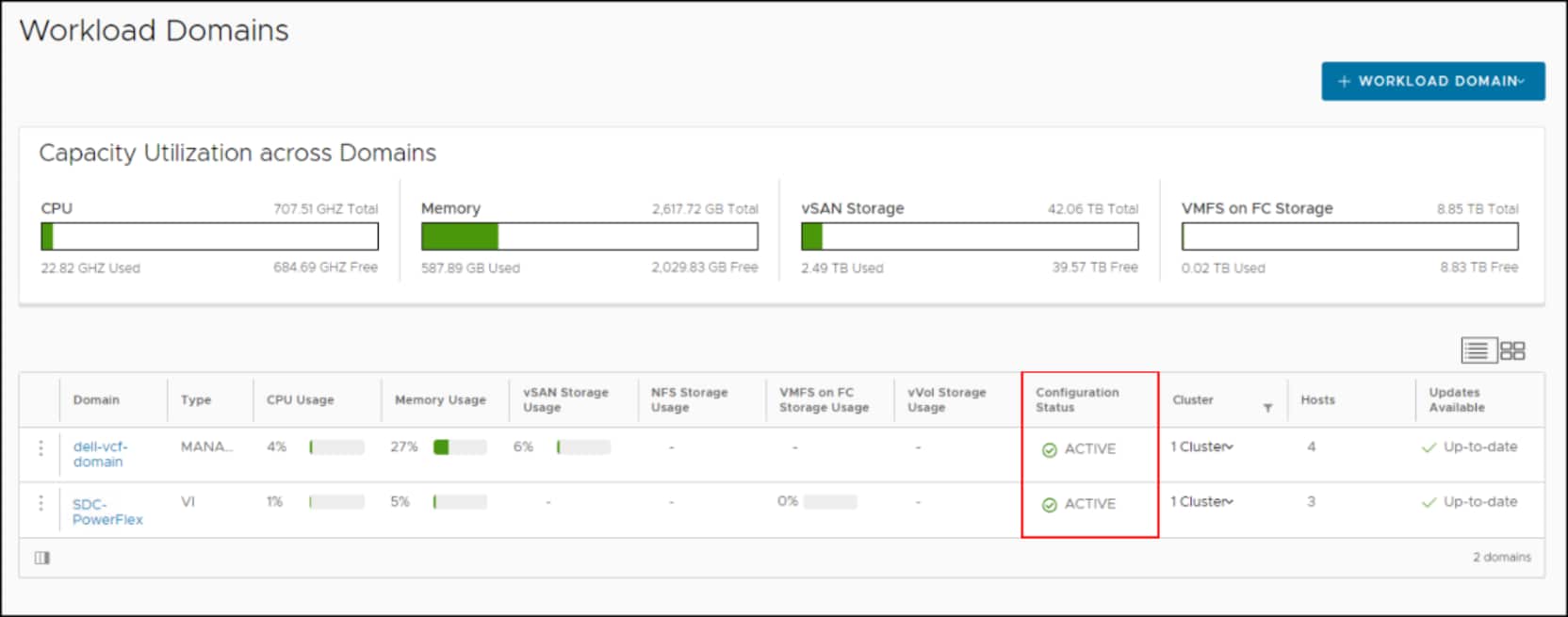1568x617 pixels.
Task: Click Up-to-date checkmark for SDC-PowerFlex
Action: click(x=1429, y=502)
